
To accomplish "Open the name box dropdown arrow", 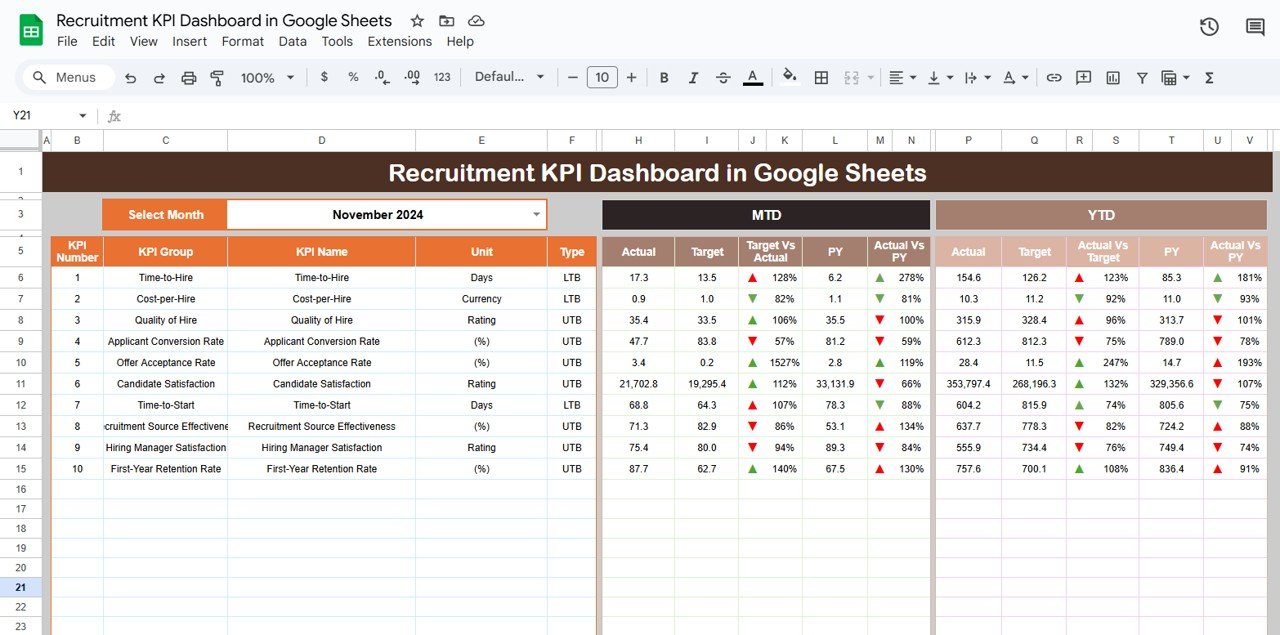I will click(x=82, y=116).
